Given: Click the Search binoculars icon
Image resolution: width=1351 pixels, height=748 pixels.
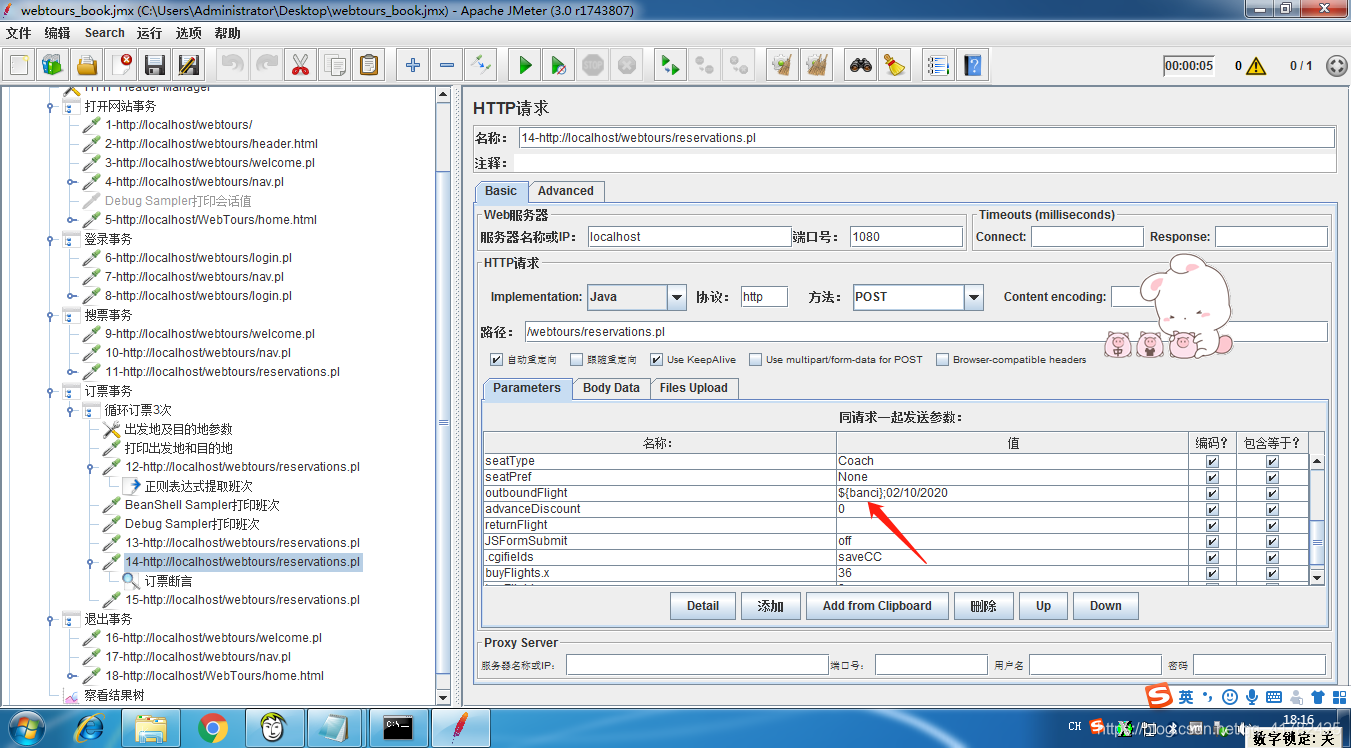Looking at the screenshot, I should pos(861,66).
